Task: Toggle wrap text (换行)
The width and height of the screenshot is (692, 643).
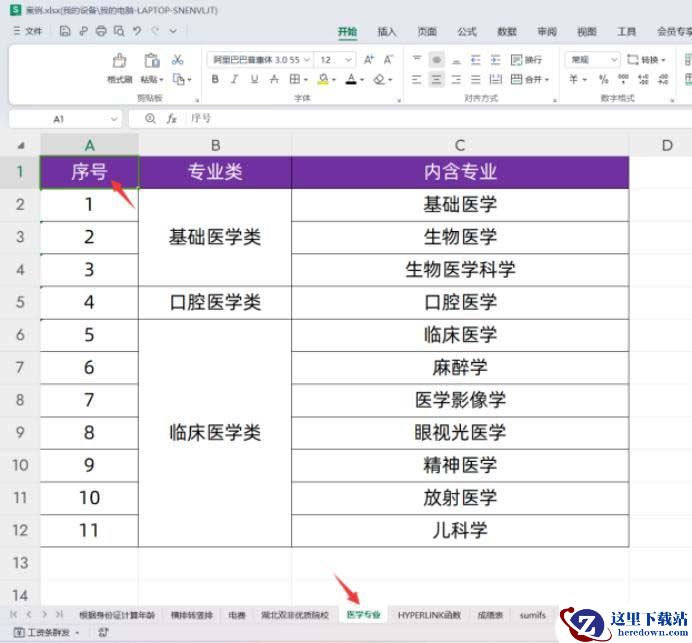Action: pyautogui.click(x=526, y=60)
